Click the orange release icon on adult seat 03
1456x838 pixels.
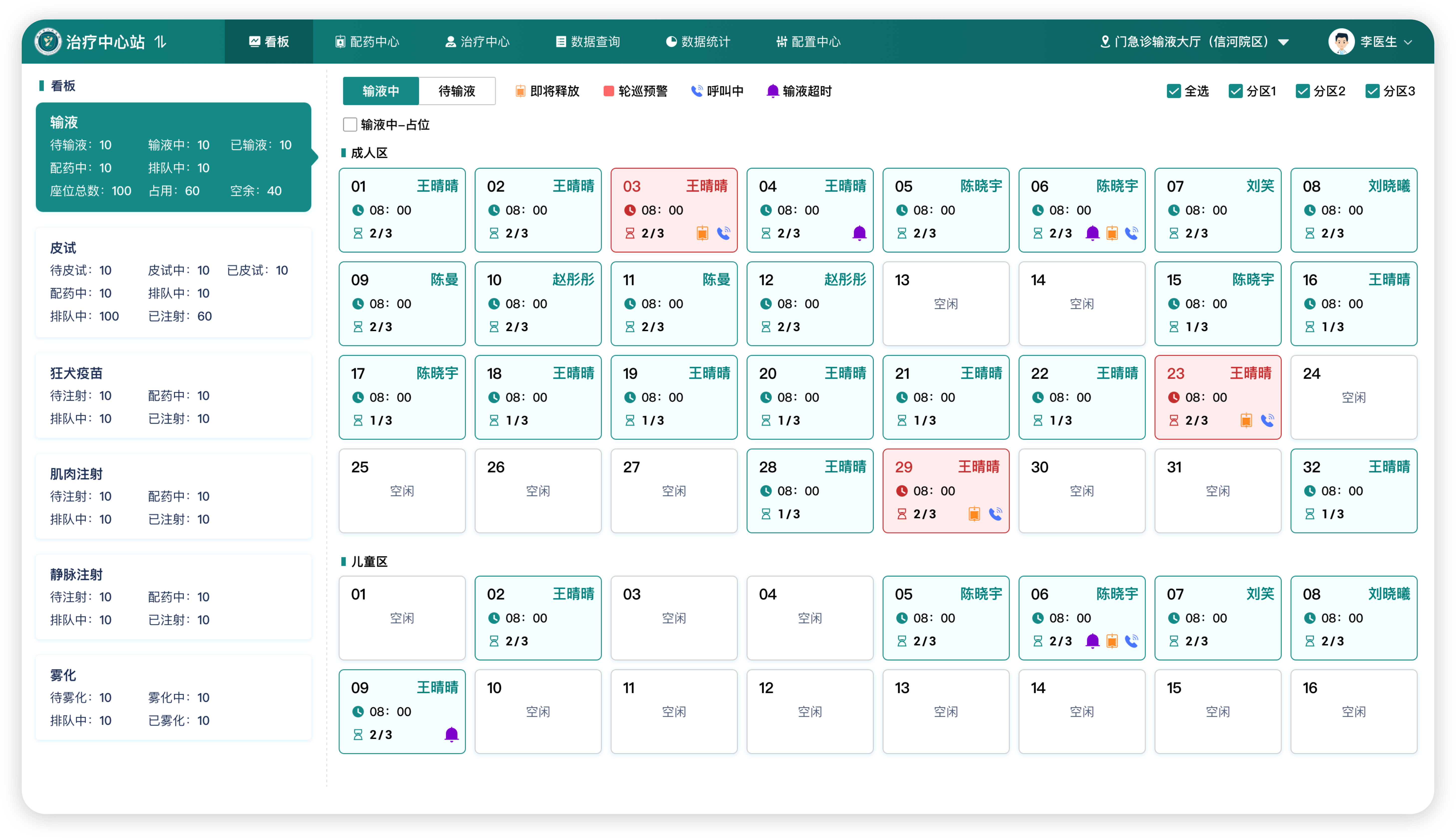tap(702, 233)
